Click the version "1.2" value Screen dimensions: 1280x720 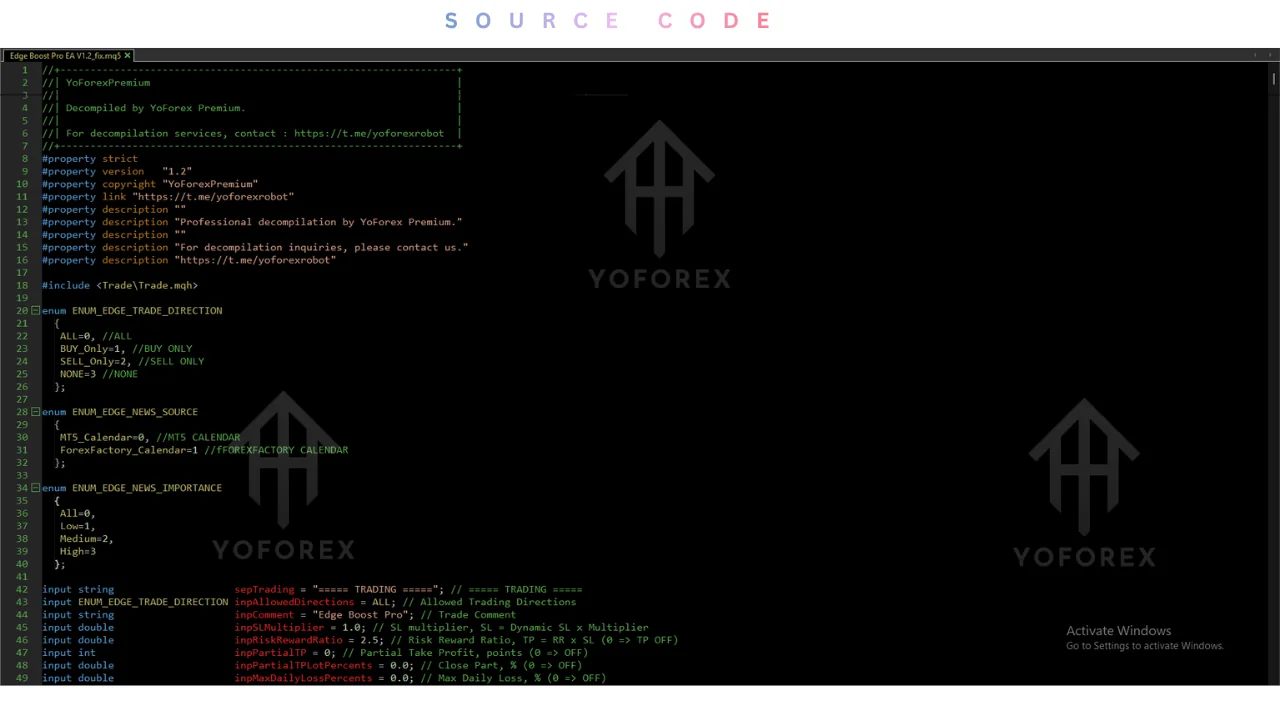(x=177, y=172)
